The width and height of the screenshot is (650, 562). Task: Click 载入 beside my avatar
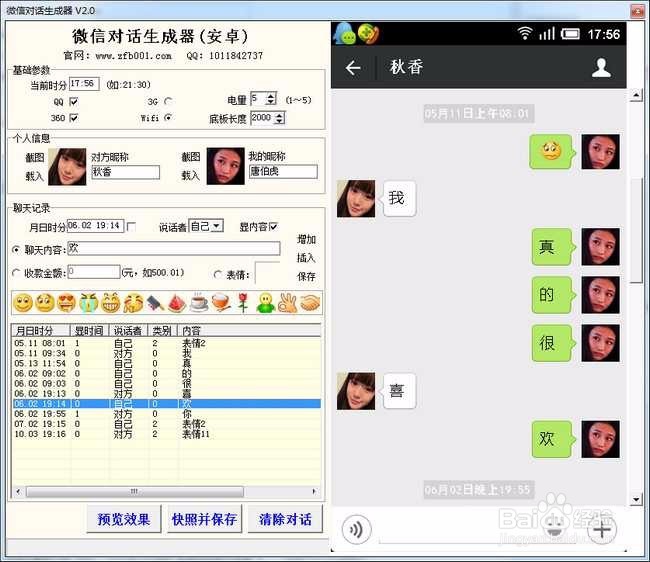191,175
